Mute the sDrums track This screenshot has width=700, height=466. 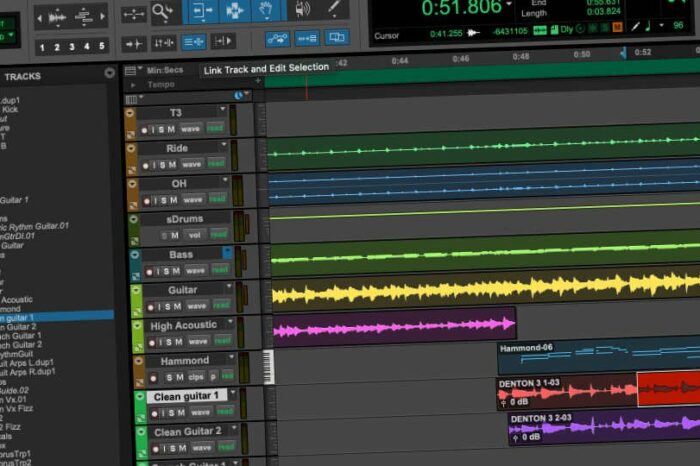pyautogui.click(x=175, y=235)
